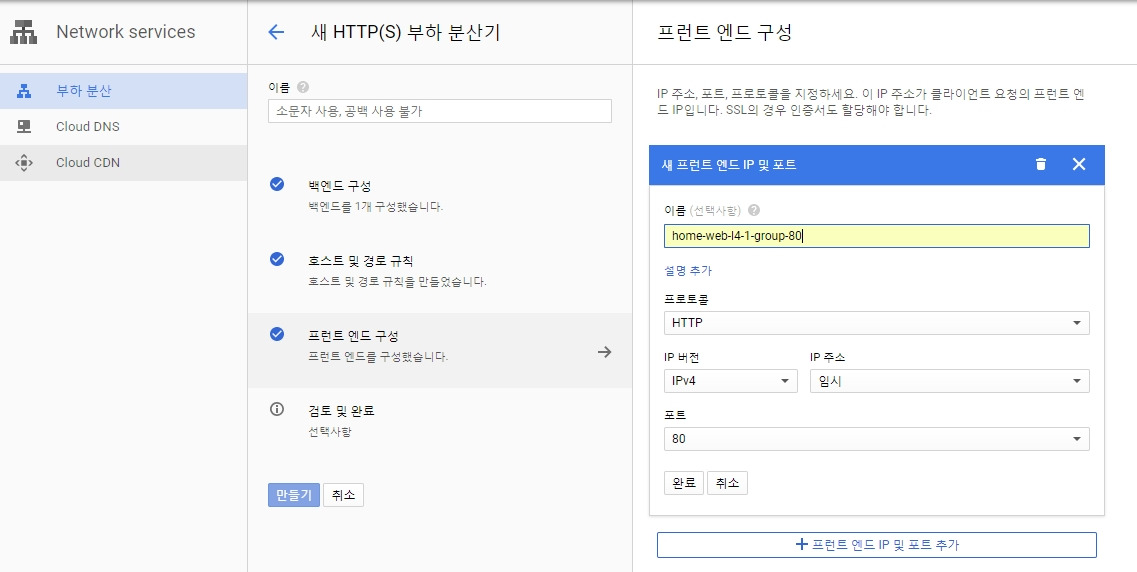Click help icon beside frontend name label
The image size is (1137, 572).
754,210
